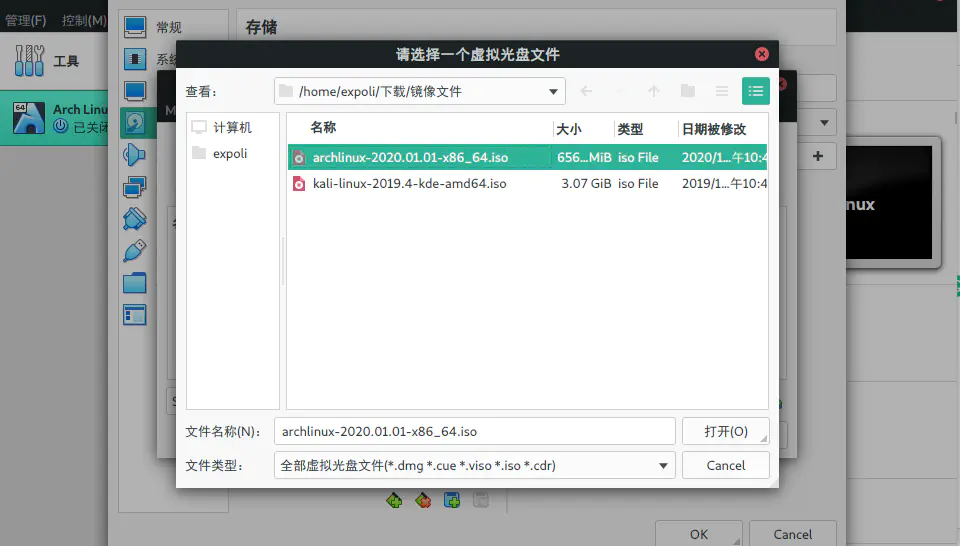This screenshot has height=546, width=960.
Task: Open storage settings disk icon
Action: 135,123
